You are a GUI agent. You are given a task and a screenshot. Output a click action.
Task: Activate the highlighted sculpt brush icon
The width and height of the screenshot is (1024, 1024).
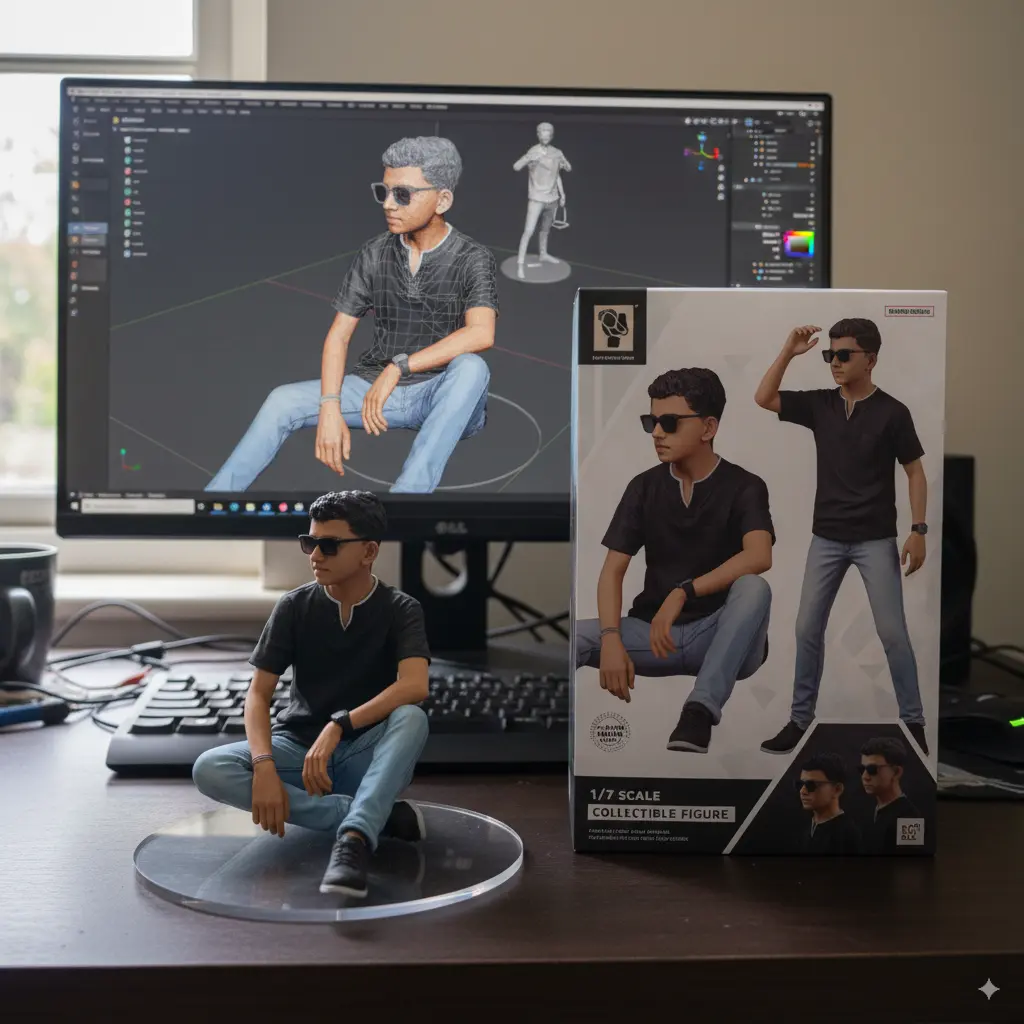76,228
